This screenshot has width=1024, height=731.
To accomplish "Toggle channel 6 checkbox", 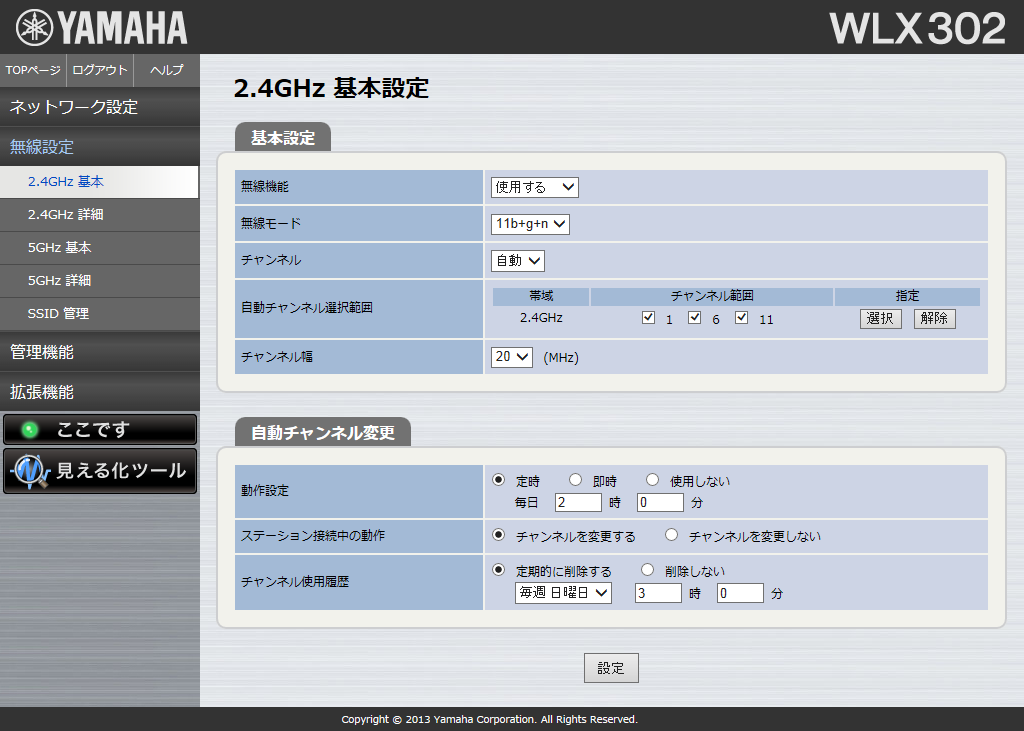I will [695, 318].
